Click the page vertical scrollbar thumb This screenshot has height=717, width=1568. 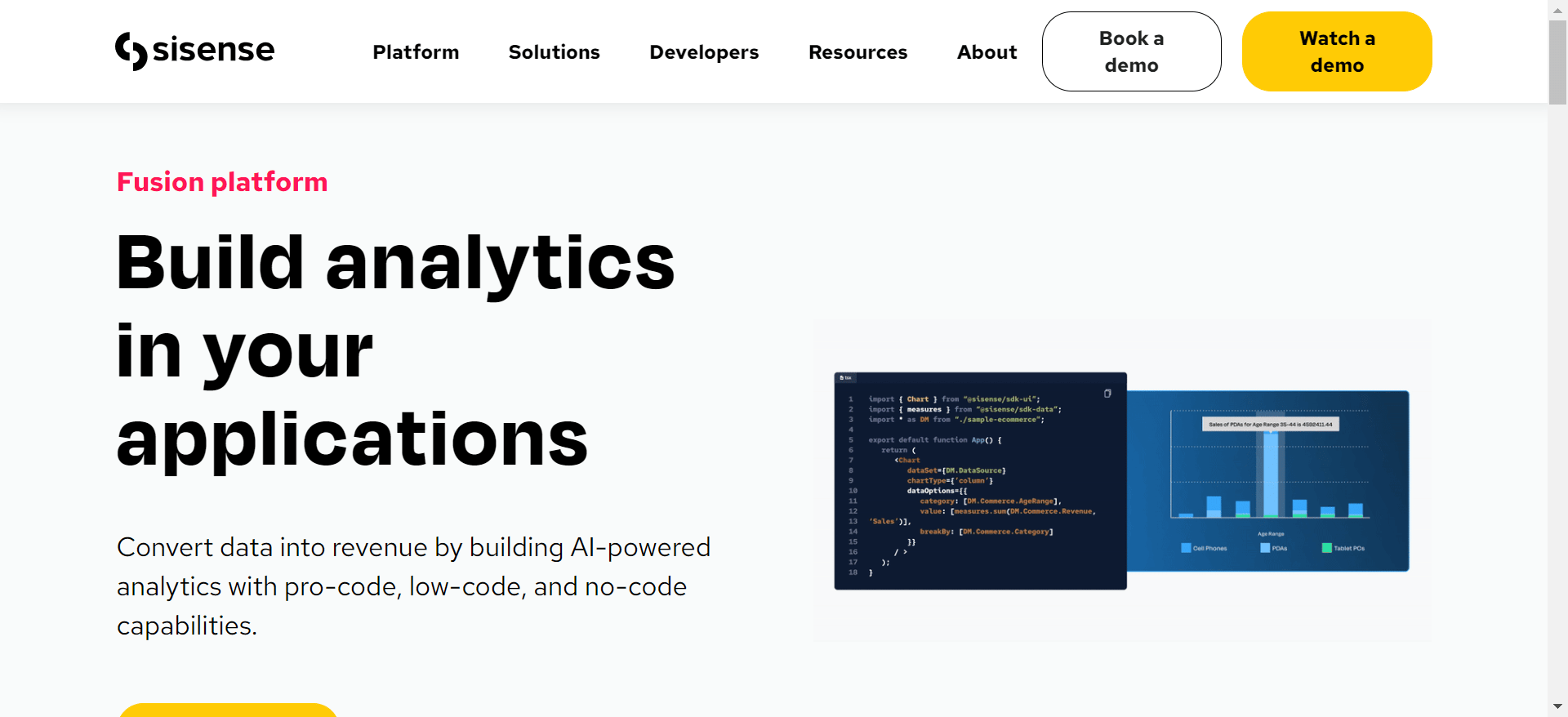click(1558, 62)
